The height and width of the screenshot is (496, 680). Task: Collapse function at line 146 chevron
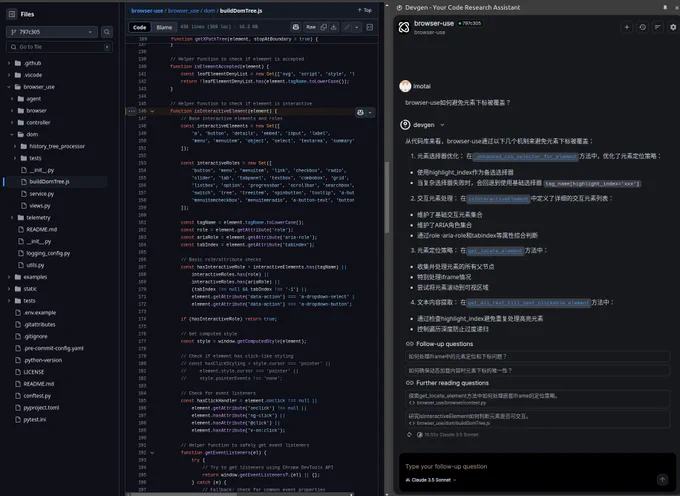(x=152, y=111)
